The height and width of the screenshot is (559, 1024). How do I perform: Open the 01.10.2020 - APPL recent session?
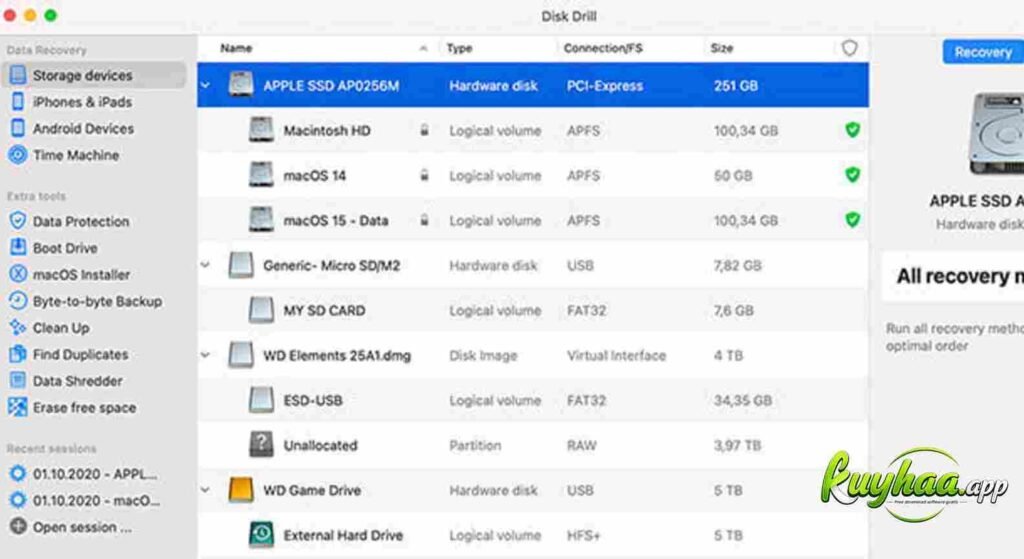coord(95,474)
